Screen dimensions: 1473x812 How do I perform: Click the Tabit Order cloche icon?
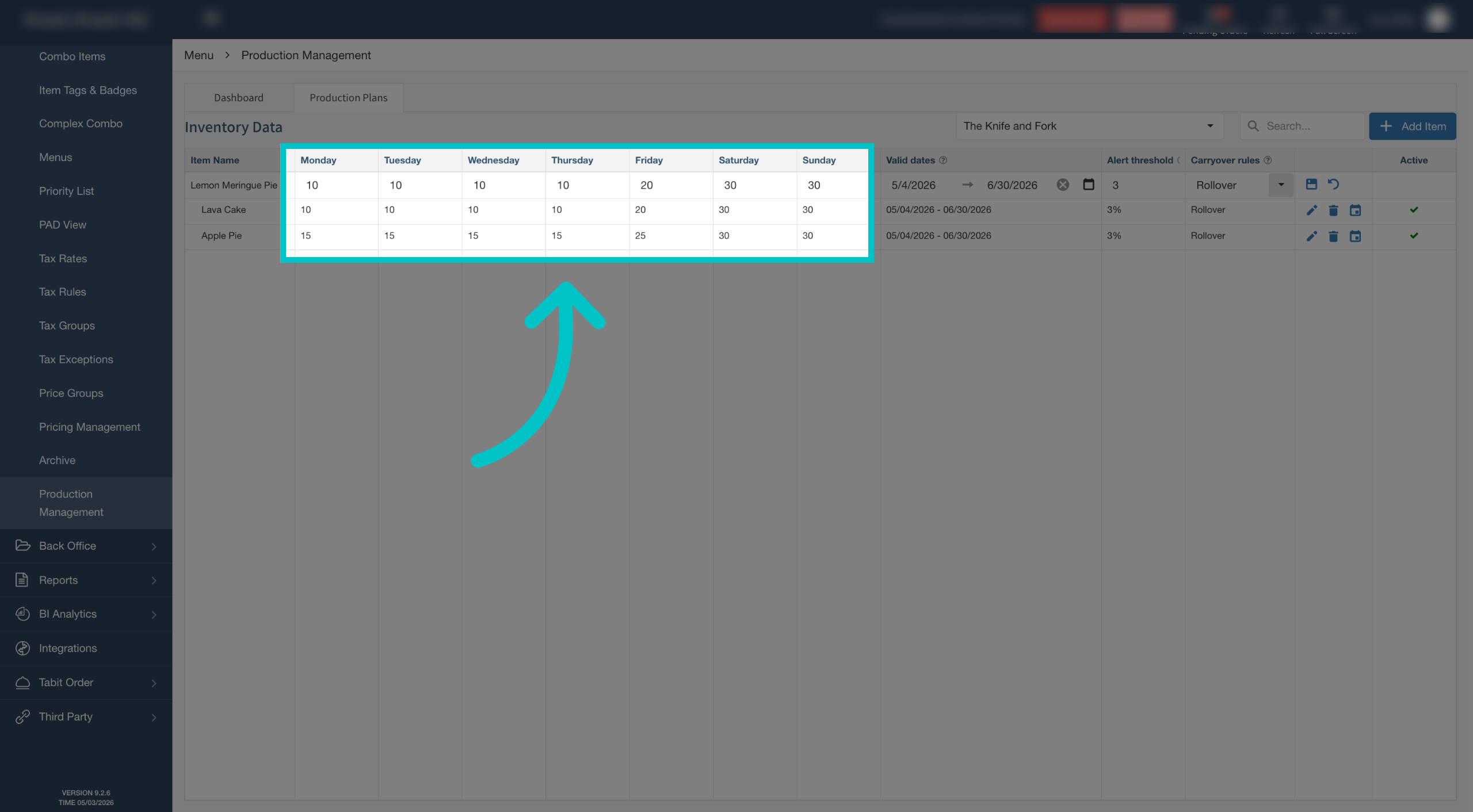tap(22, 683)
